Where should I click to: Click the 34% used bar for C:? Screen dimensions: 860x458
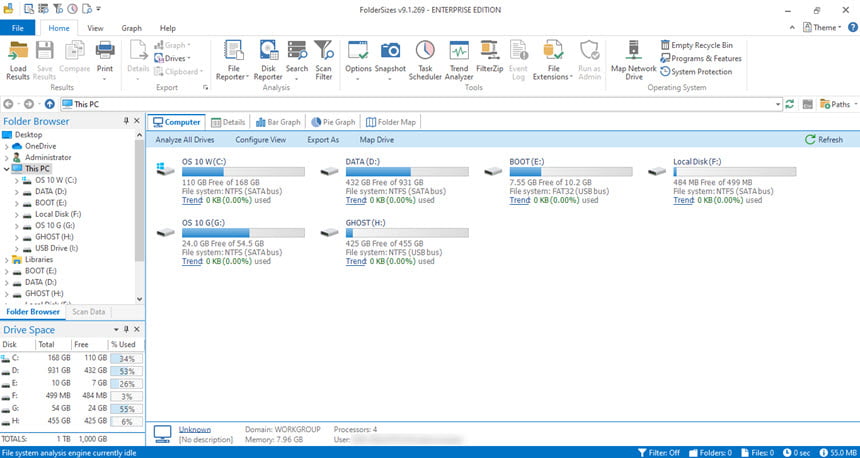pyautogui.click(x=126, y=358)
